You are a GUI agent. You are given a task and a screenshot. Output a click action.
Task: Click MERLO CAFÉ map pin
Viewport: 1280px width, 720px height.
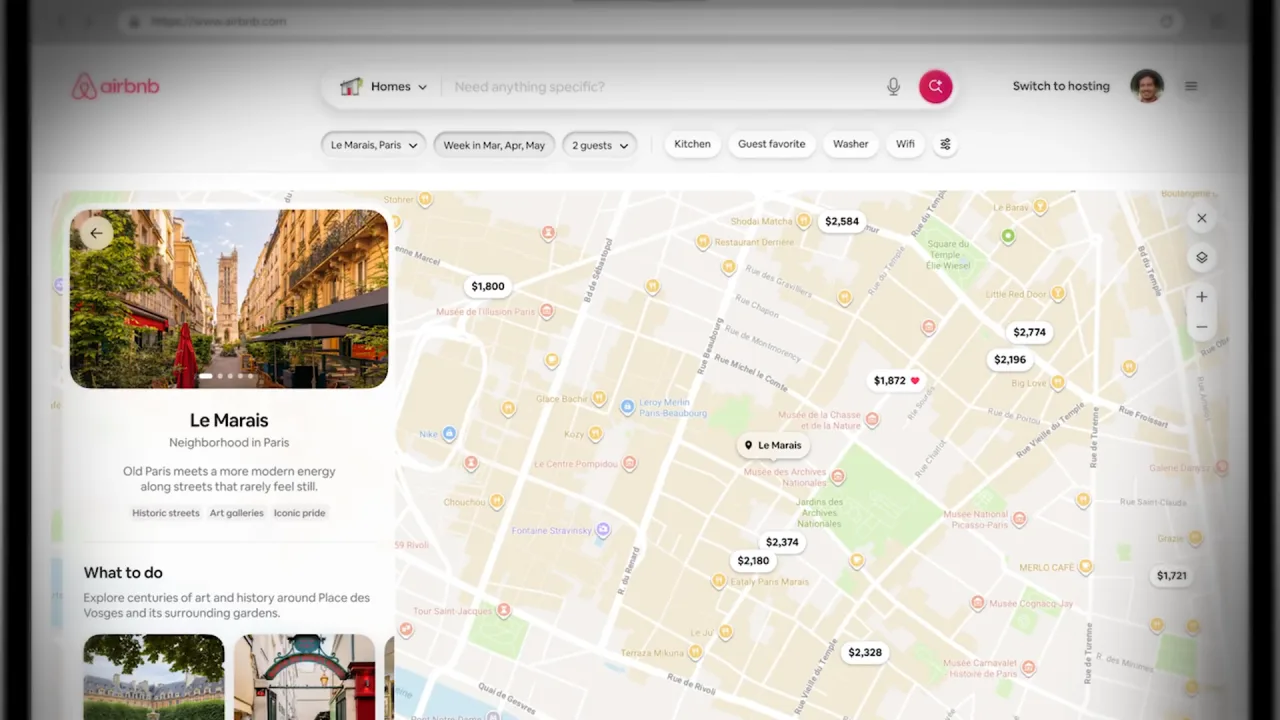[x=1085, y=567]
